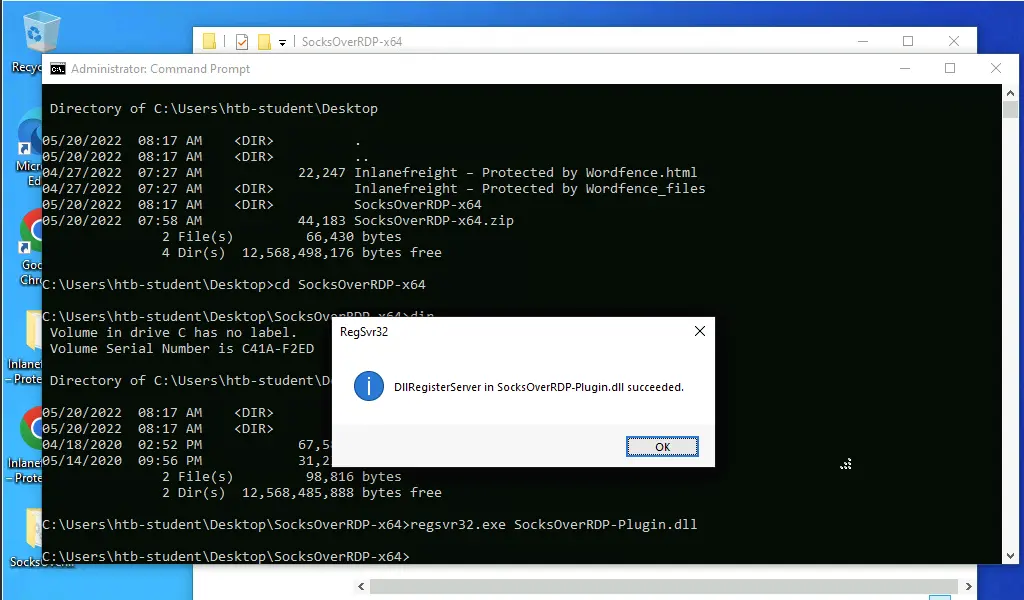Close the RegSvr32 dialog with the X

[699, 331]
